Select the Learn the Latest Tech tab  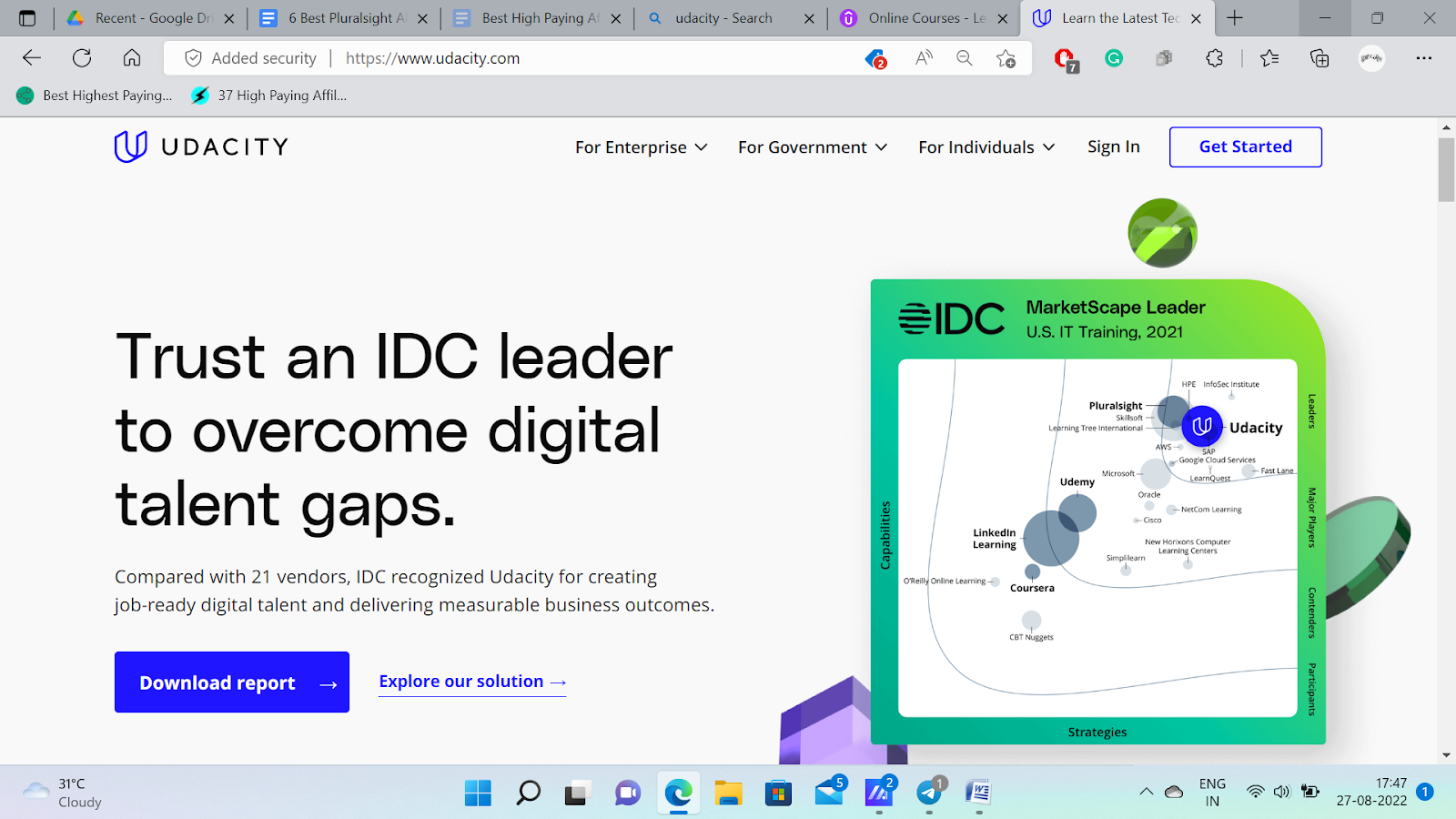coord(1117,18)
